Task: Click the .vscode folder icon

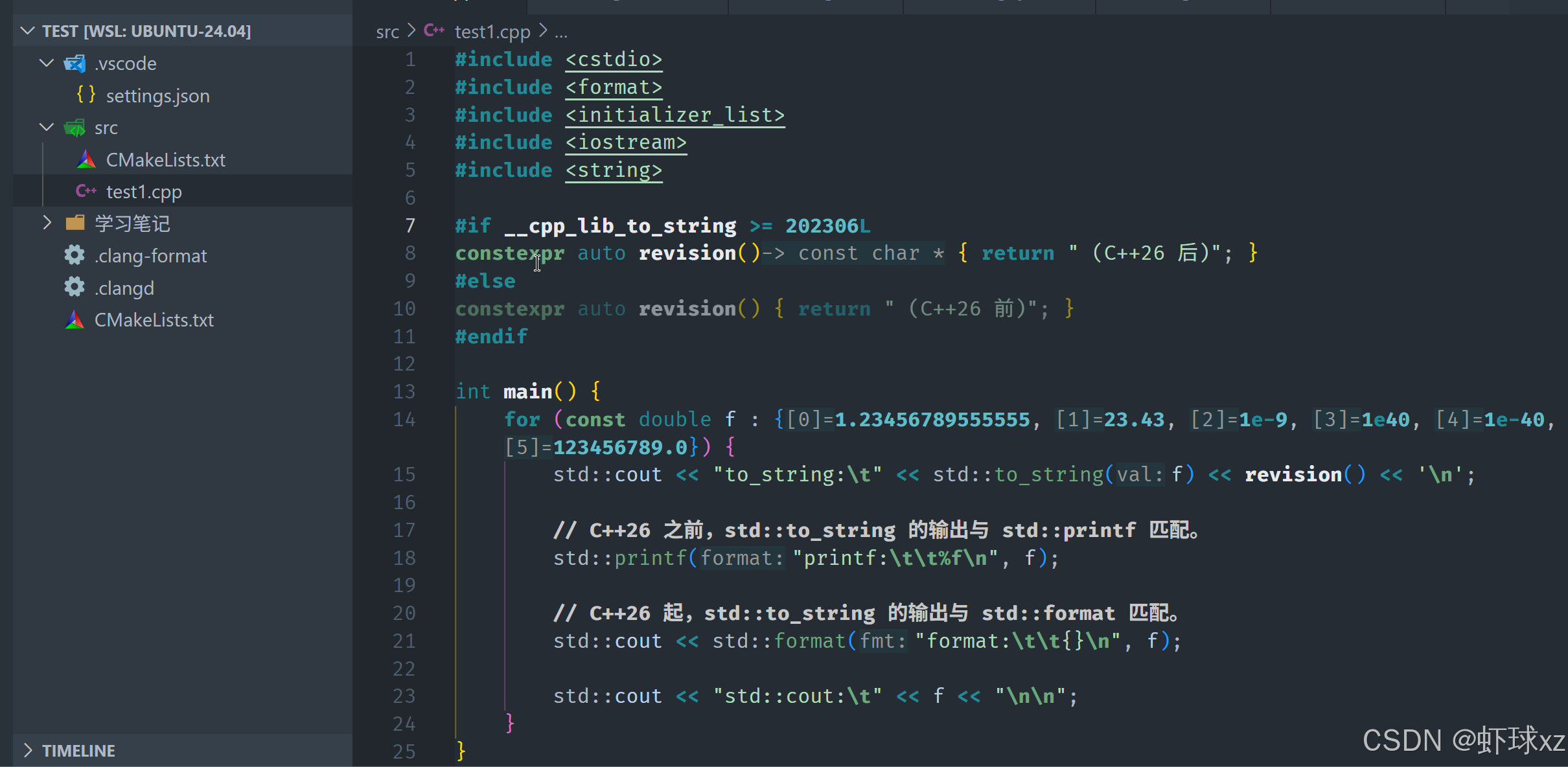Action: (75, 63)
